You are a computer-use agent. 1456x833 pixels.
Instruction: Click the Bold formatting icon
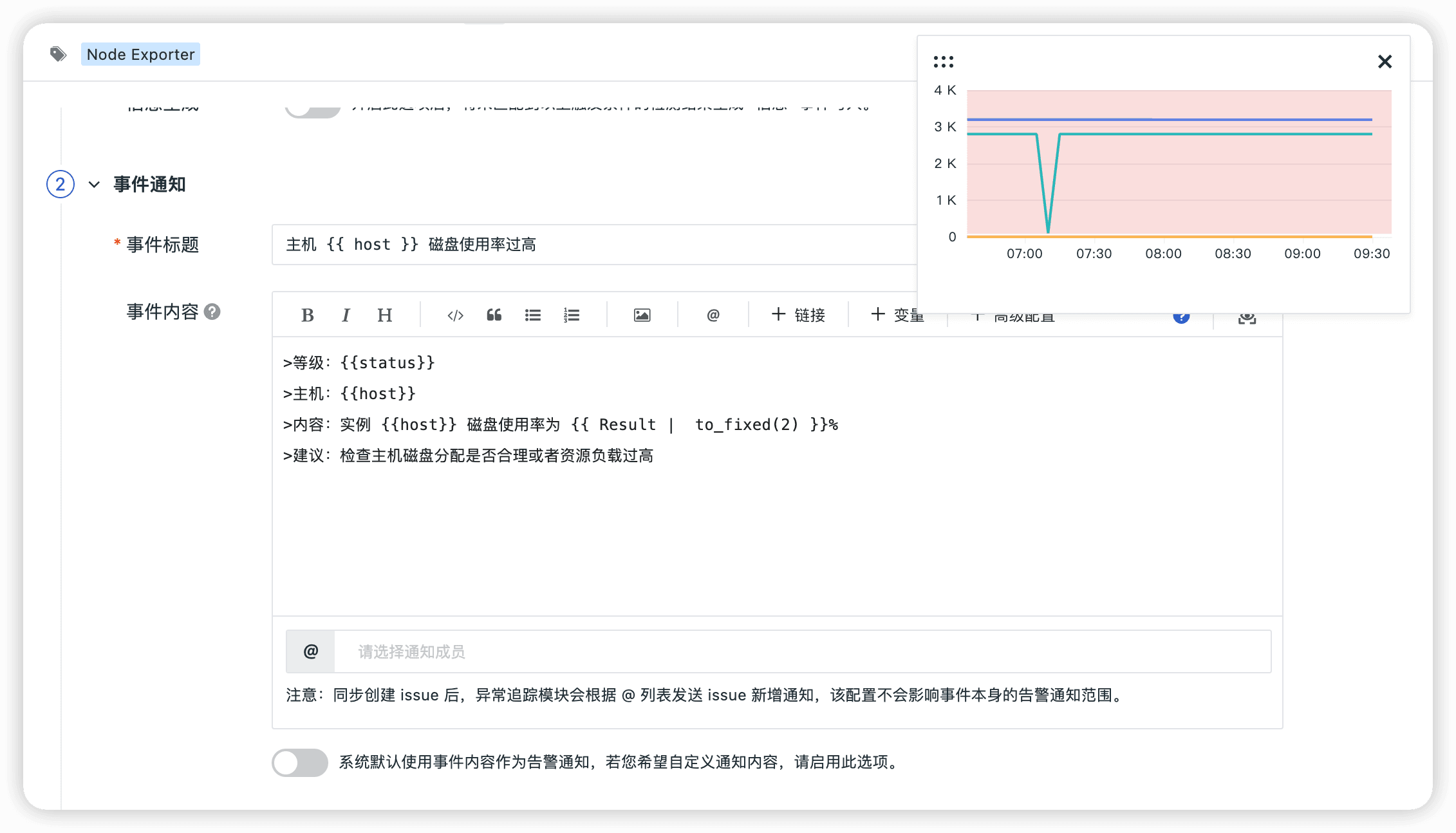point(308,315)
